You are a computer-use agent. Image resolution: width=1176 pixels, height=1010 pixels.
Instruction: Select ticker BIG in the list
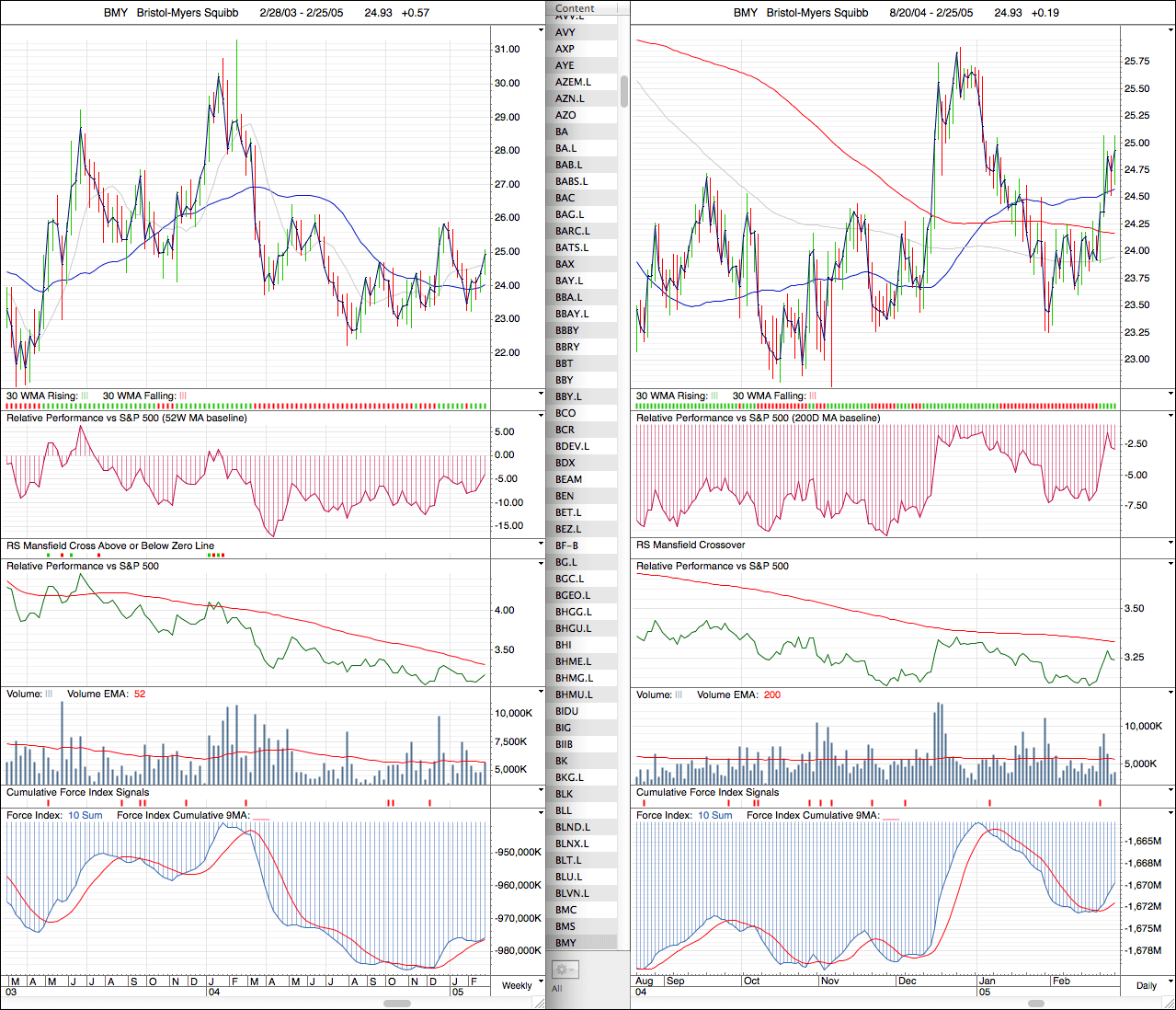tap(582, 728)
